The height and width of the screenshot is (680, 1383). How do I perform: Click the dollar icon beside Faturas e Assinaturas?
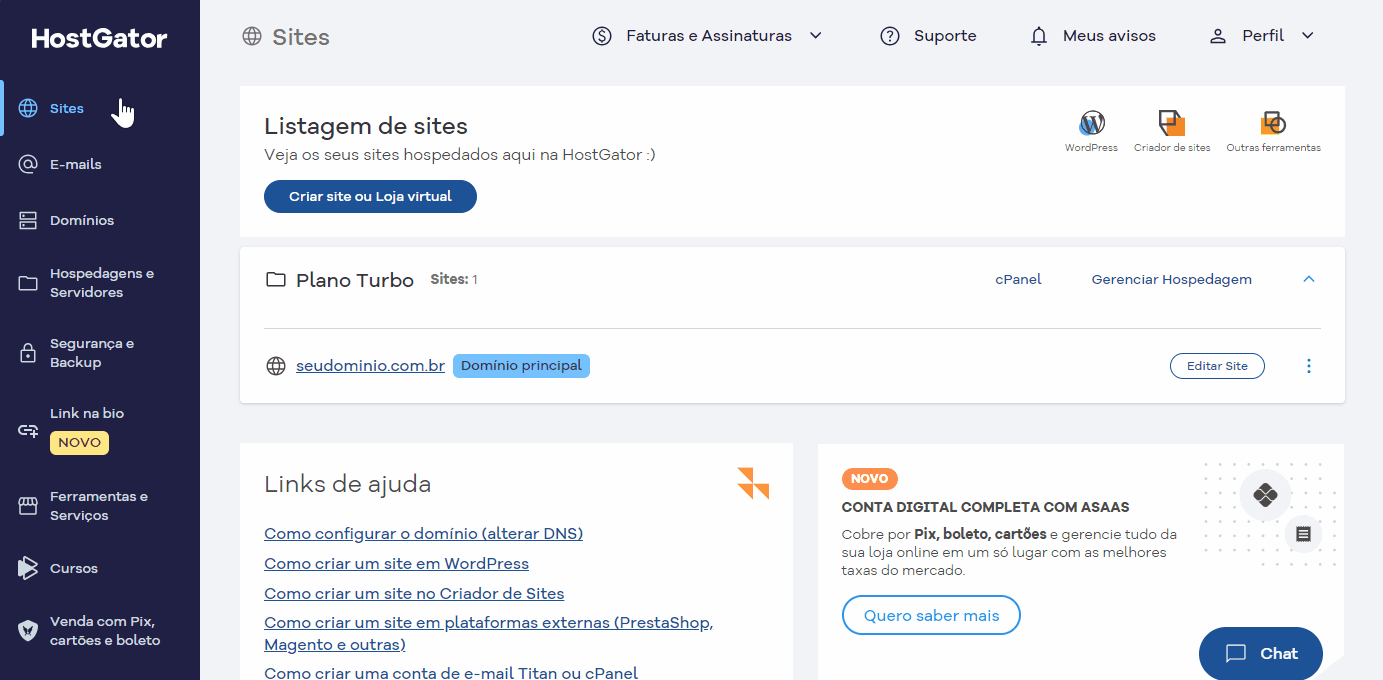[x=602, y=36]
